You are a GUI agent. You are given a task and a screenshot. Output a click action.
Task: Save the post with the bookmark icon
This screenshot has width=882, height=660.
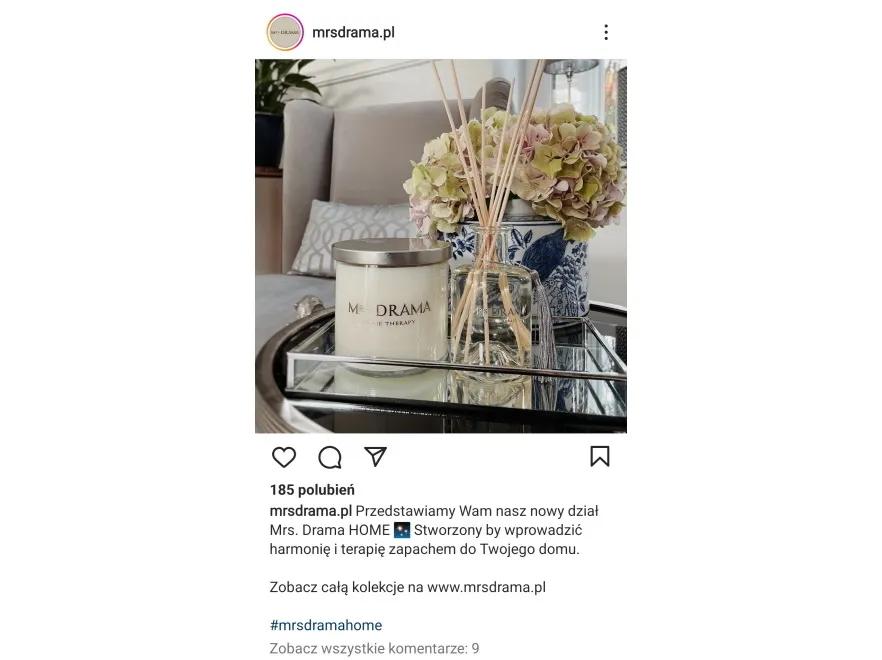pyautogui.click(x=600, y=456)
